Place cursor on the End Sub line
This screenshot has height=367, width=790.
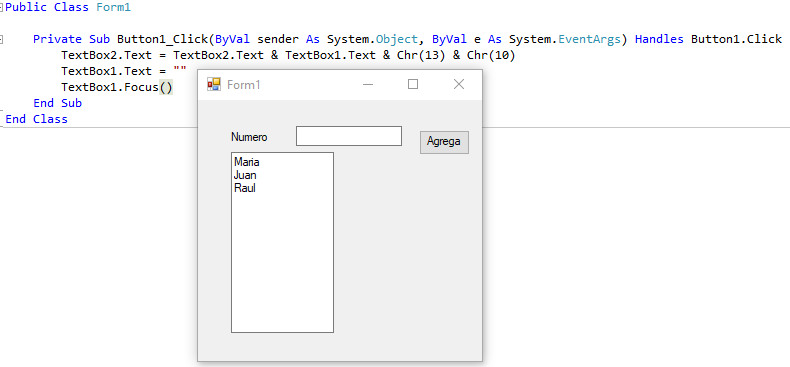(x=57, y=103)
